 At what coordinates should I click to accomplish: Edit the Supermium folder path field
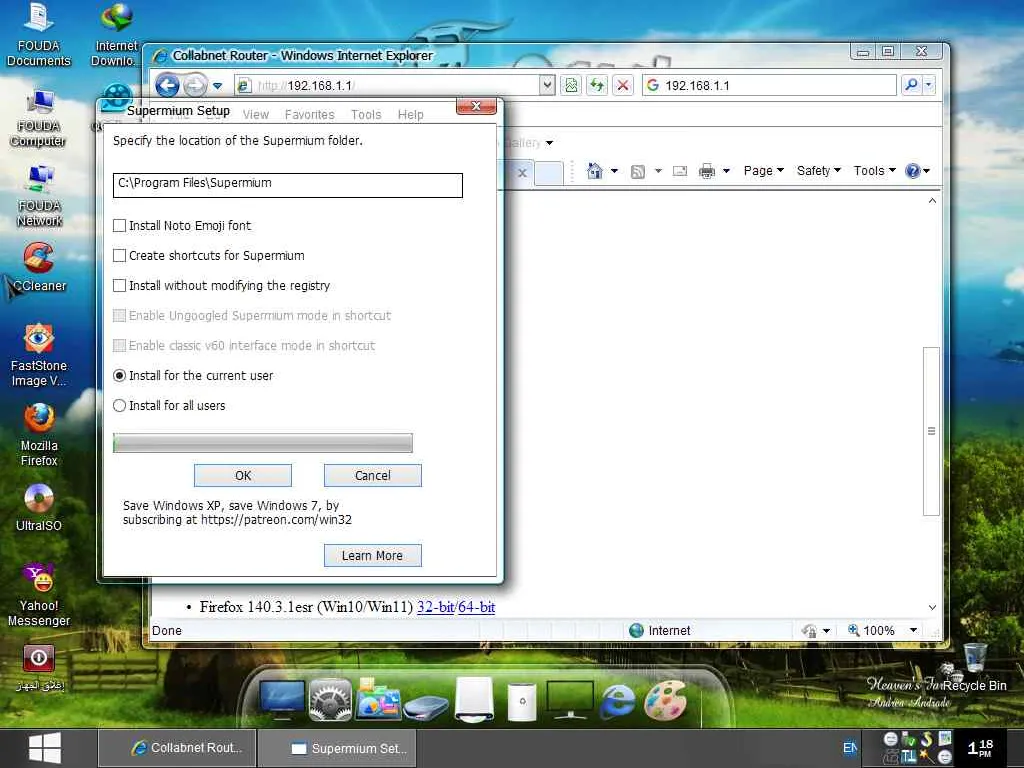tap(287, 185)
